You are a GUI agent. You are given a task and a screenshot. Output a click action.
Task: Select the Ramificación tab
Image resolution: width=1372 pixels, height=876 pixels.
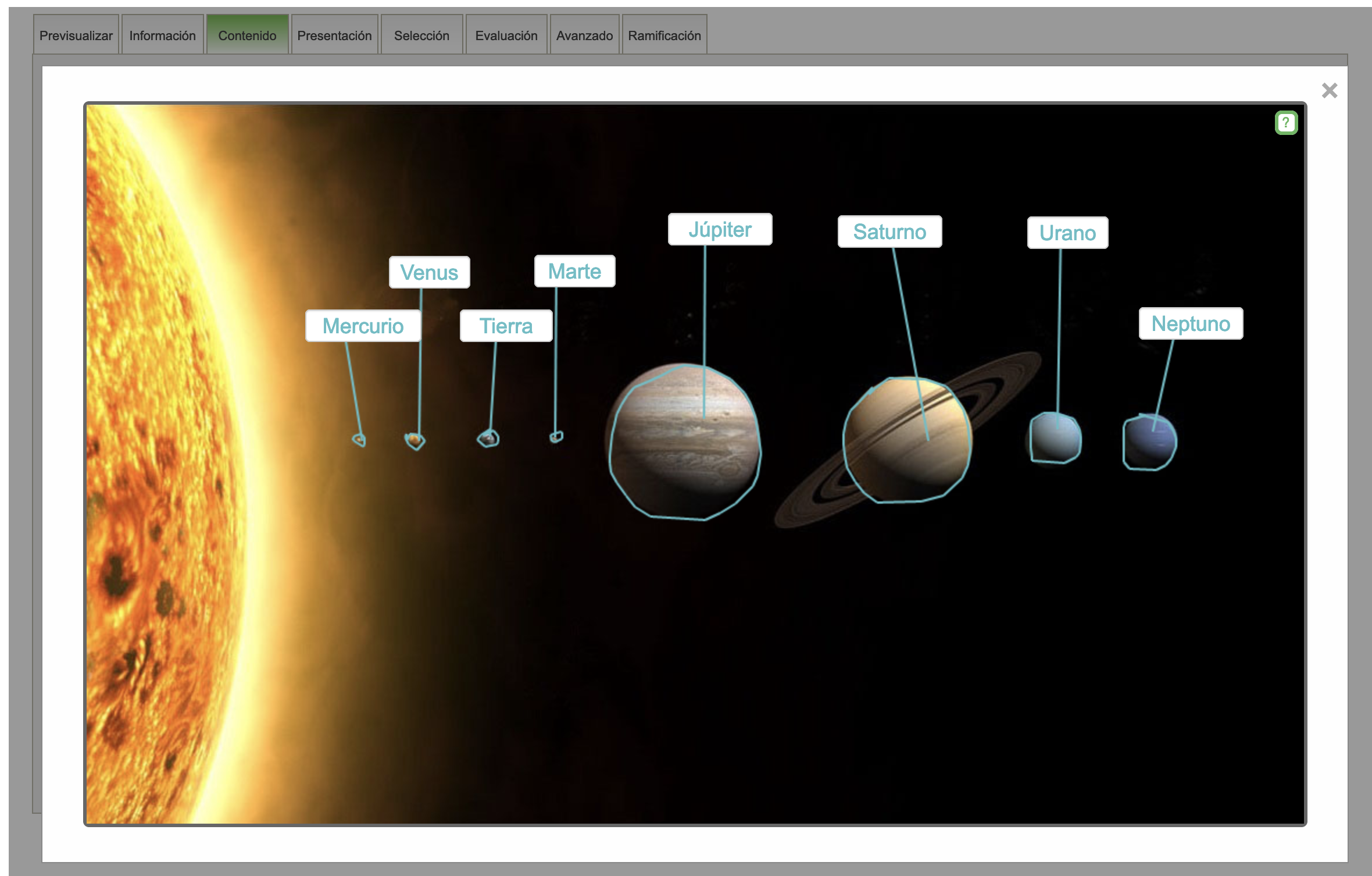click(x=664, y=35)
